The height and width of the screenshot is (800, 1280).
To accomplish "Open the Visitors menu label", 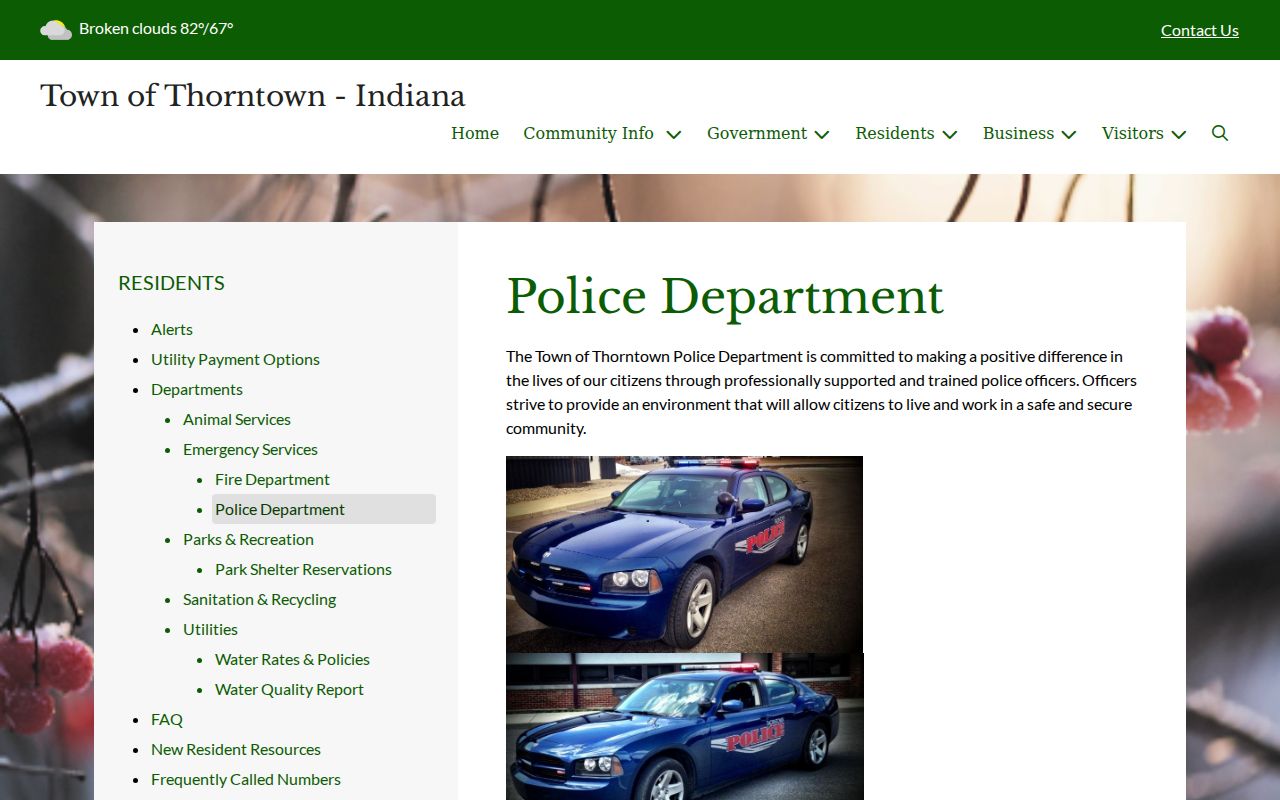I will click(1133, 133).
